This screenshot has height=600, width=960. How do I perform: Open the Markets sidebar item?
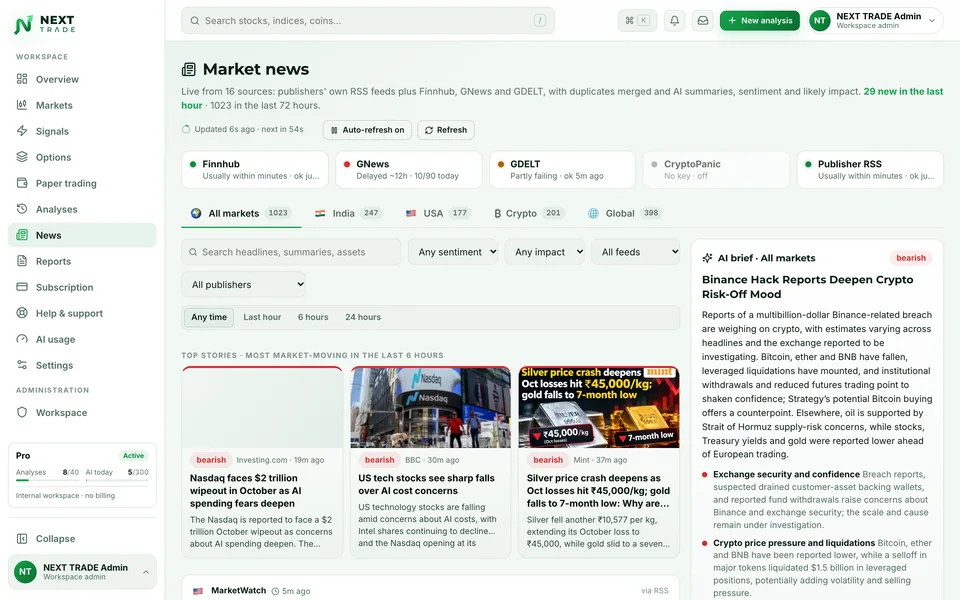(x=82, y=105)
